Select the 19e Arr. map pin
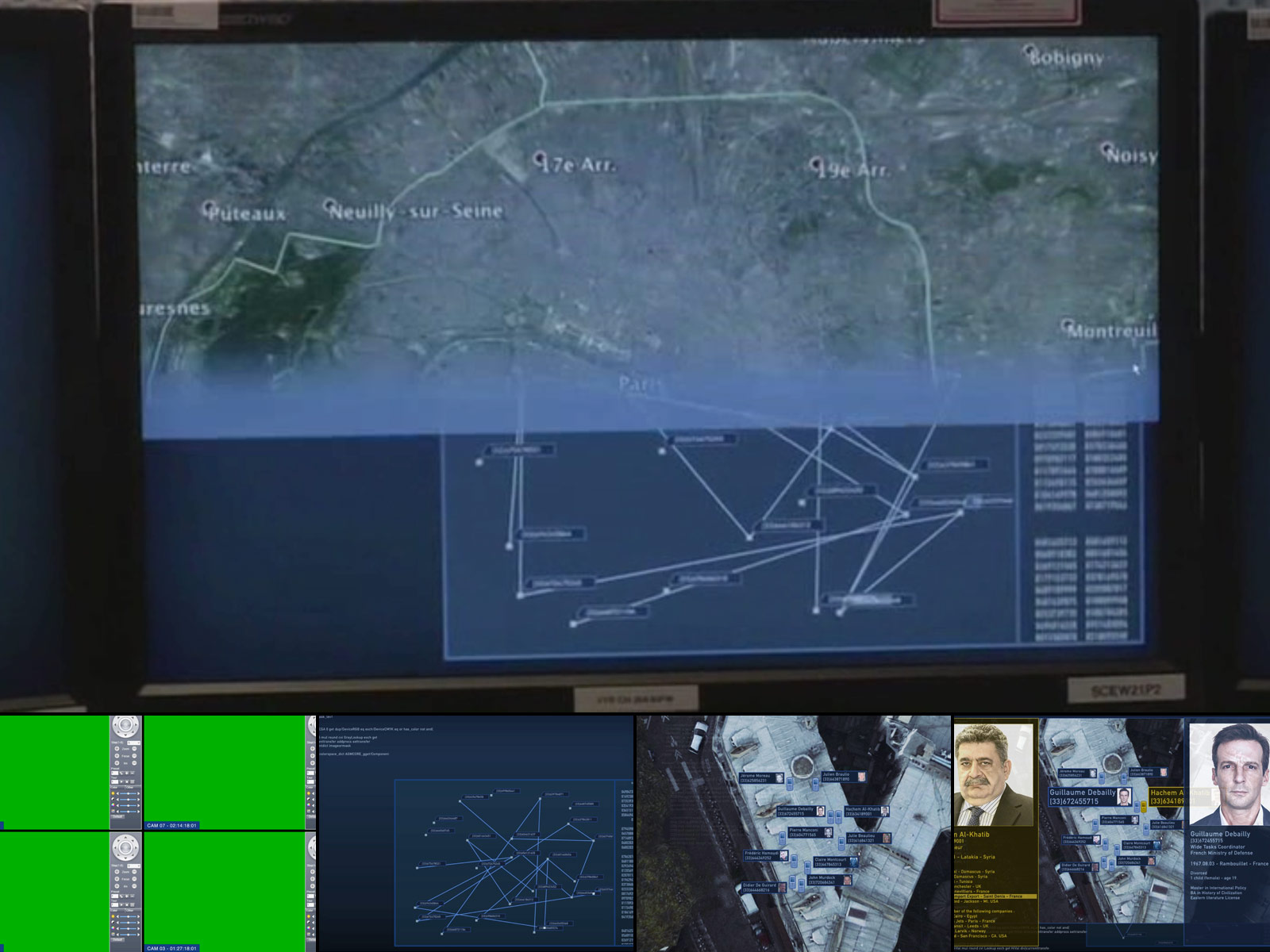This screenshot has width=1270, height=952. tap(816, 163)
